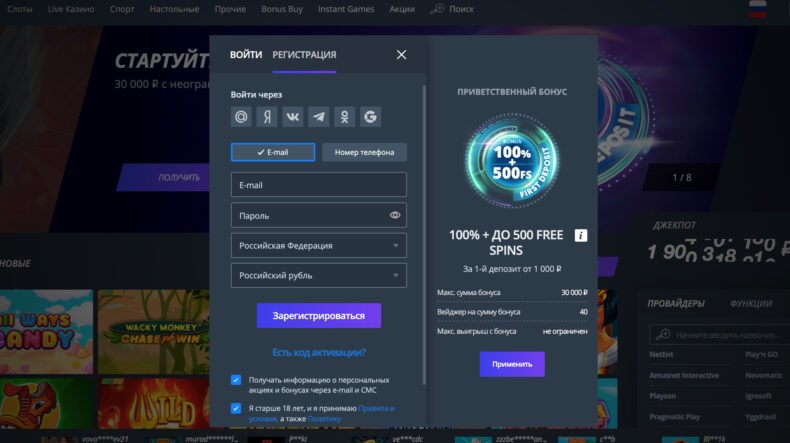This screenshot has height=443, width=790.
Task: Click the provider name search field
Action: click(720, 335)
